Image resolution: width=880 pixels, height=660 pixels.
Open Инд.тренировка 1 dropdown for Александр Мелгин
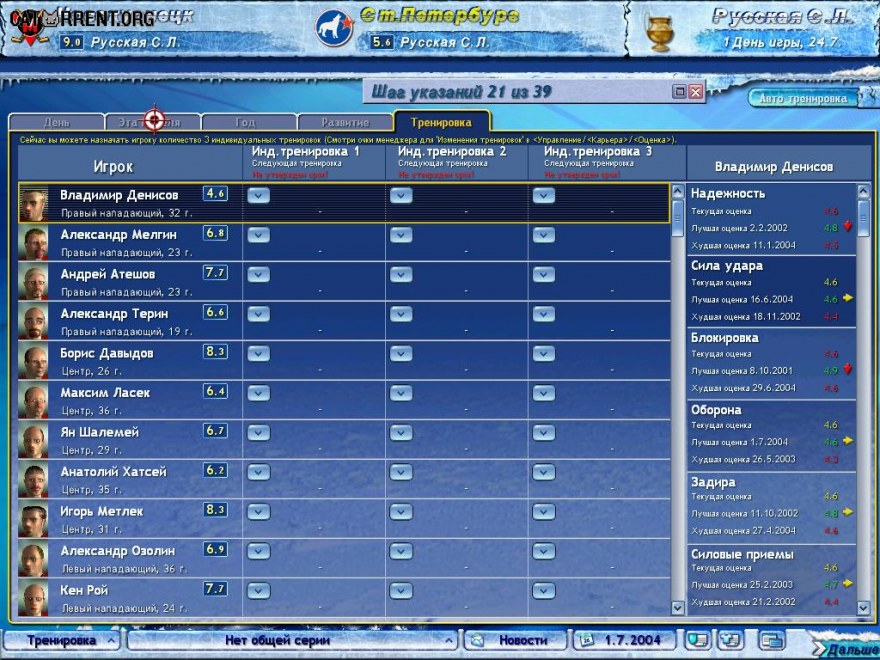(259, 235)
